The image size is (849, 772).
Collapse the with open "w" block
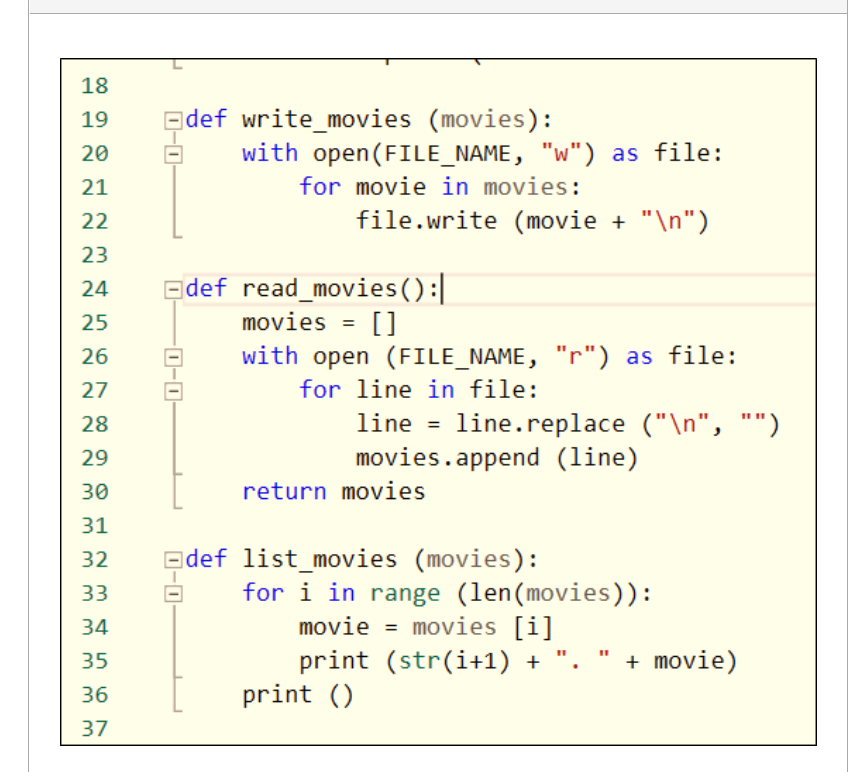coord(172,152)
